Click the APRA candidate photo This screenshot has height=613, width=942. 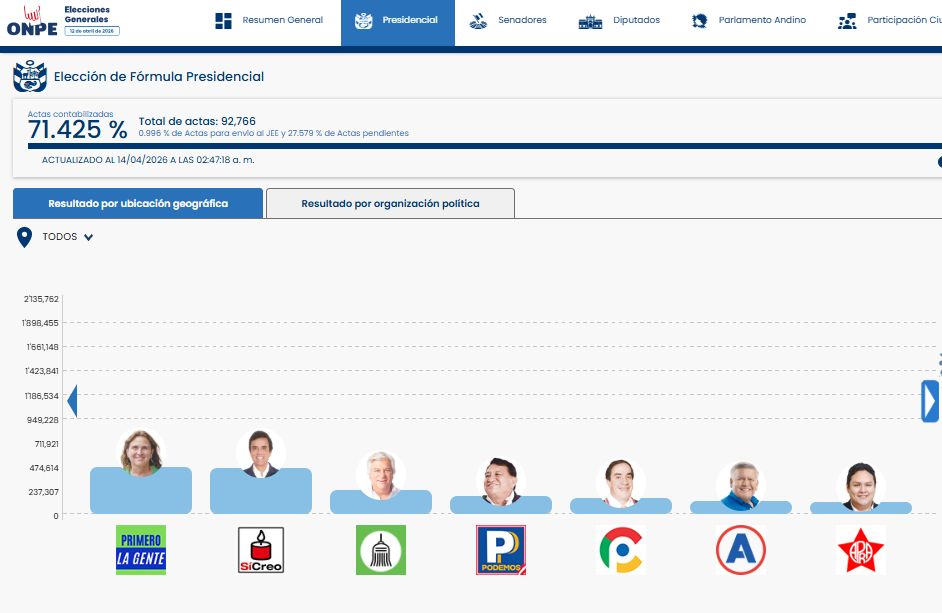[x=861, y=486]
